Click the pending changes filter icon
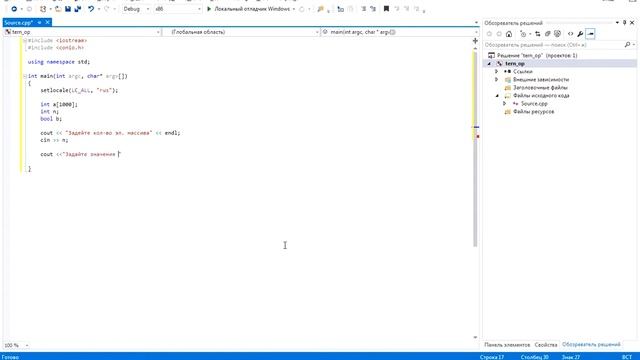This screenshot has width=640, height=360. coord(524,34)
